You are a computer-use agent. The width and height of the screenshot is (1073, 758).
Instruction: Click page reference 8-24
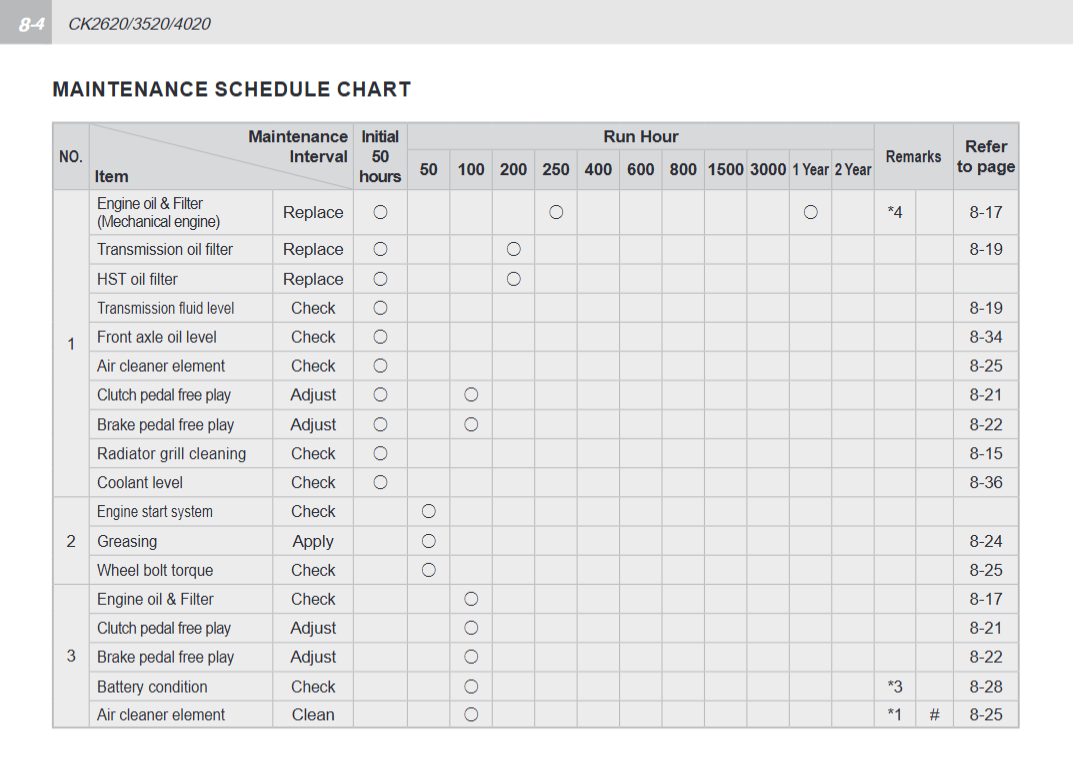pos(985,542)
